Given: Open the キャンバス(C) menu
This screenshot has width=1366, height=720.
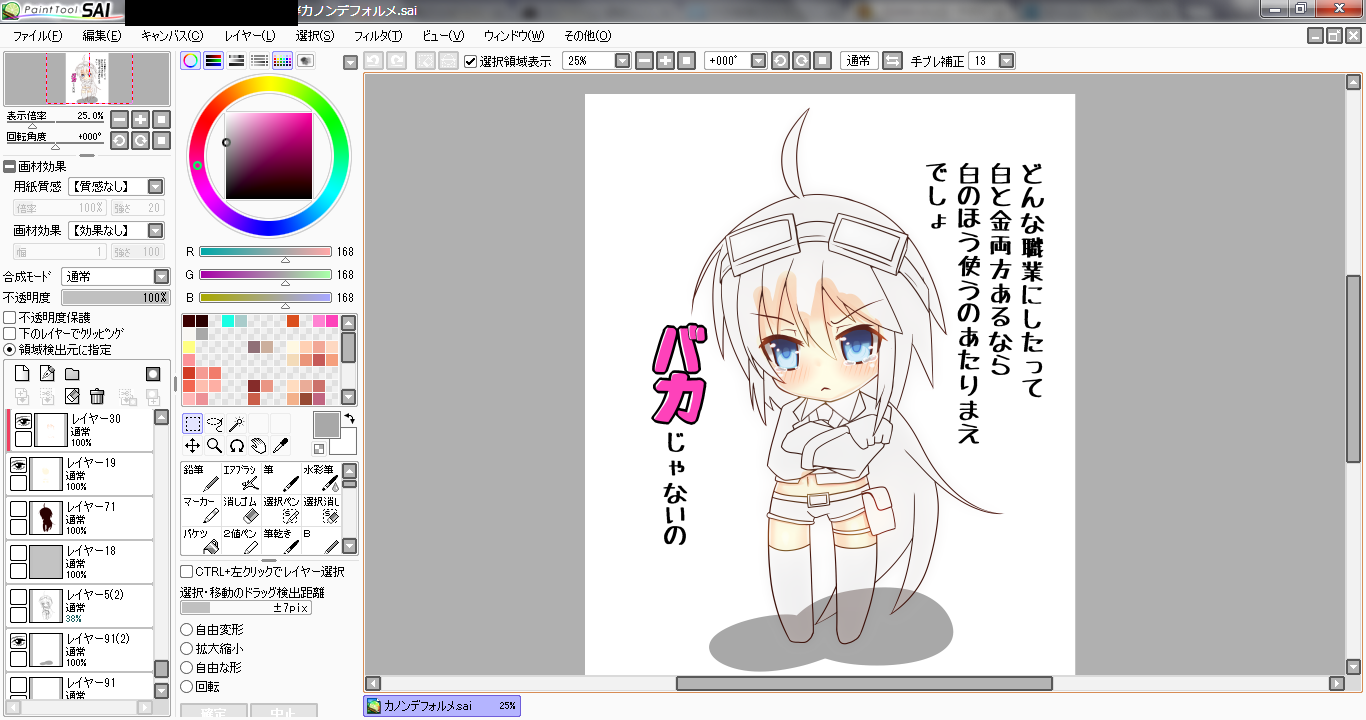Looking at the screenshot, I should point(172,36).
